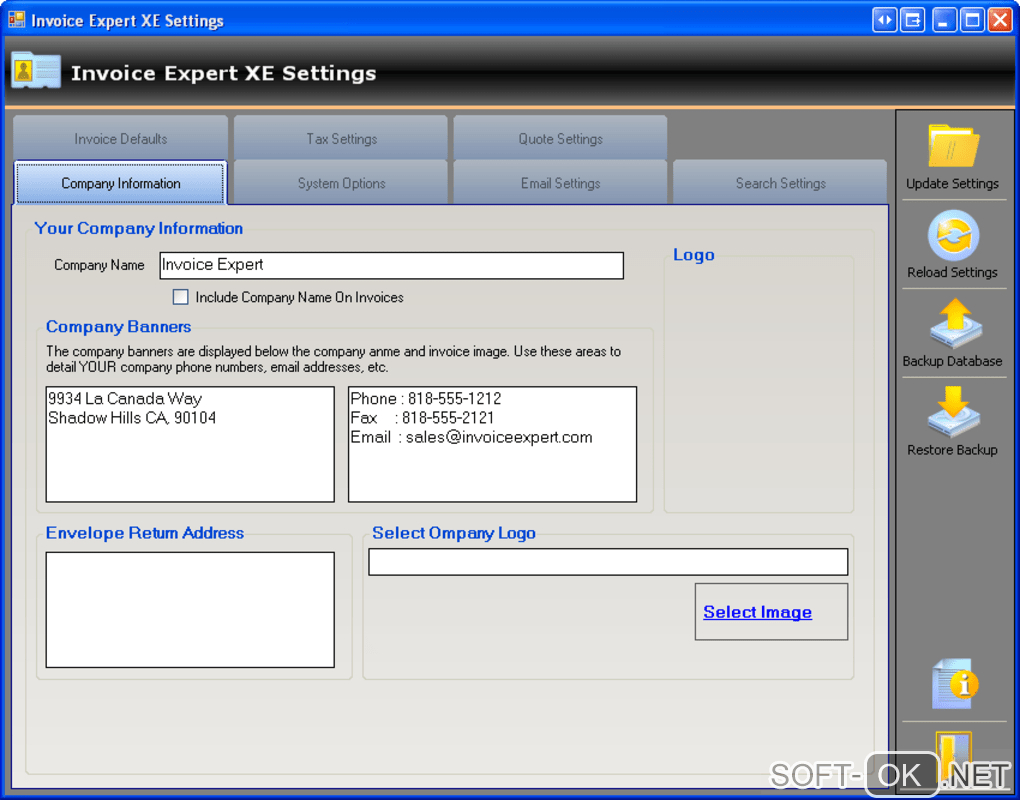Click the Update Settings folder icon
Screen dimensions: 1020x800
(x=953, y=146)
